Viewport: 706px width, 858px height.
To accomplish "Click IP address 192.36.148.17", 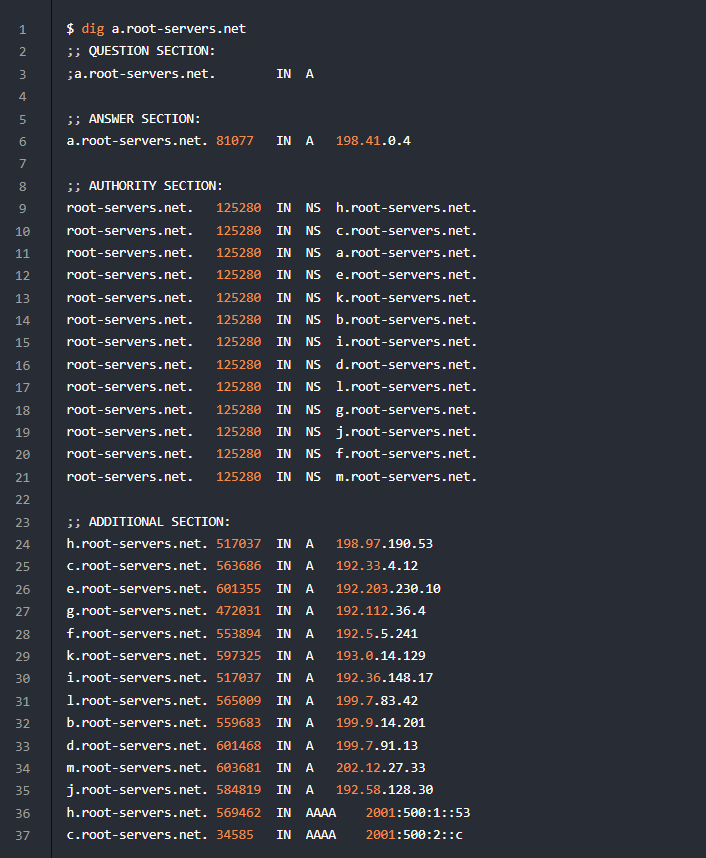I will (384, 677).
